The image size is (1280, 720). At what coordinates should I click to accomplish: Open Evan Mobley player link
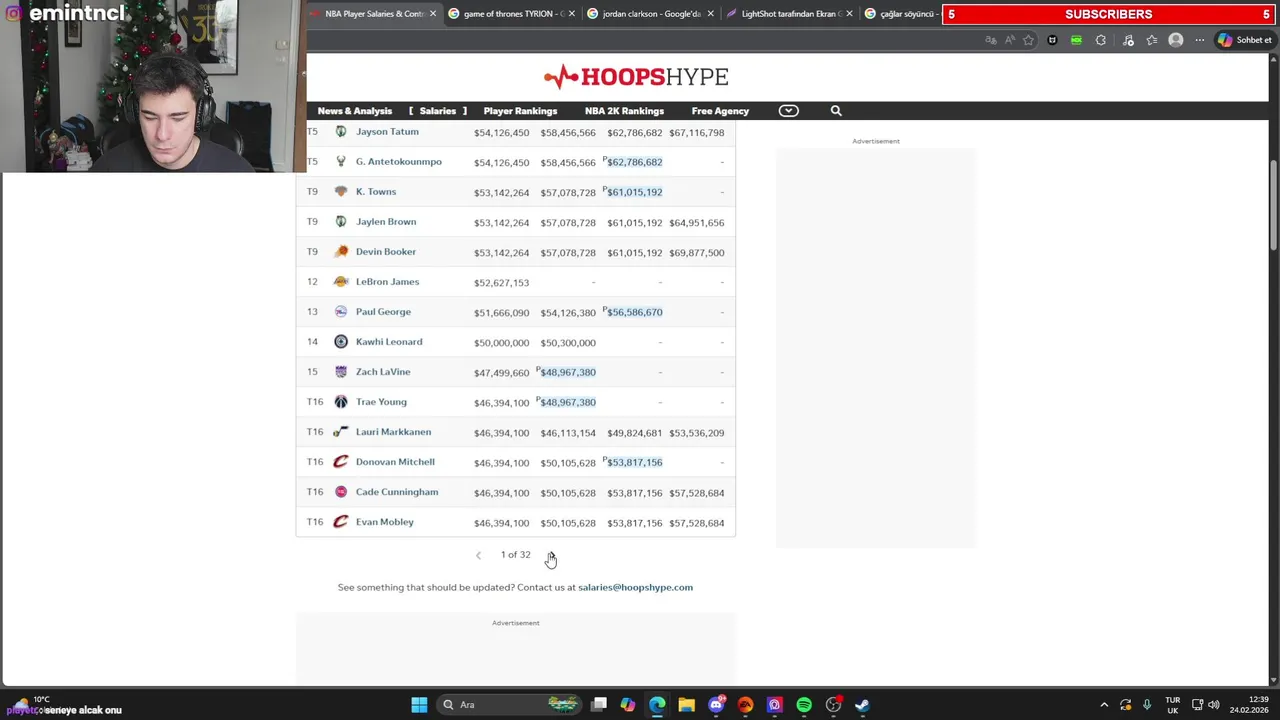click(384, 522)
